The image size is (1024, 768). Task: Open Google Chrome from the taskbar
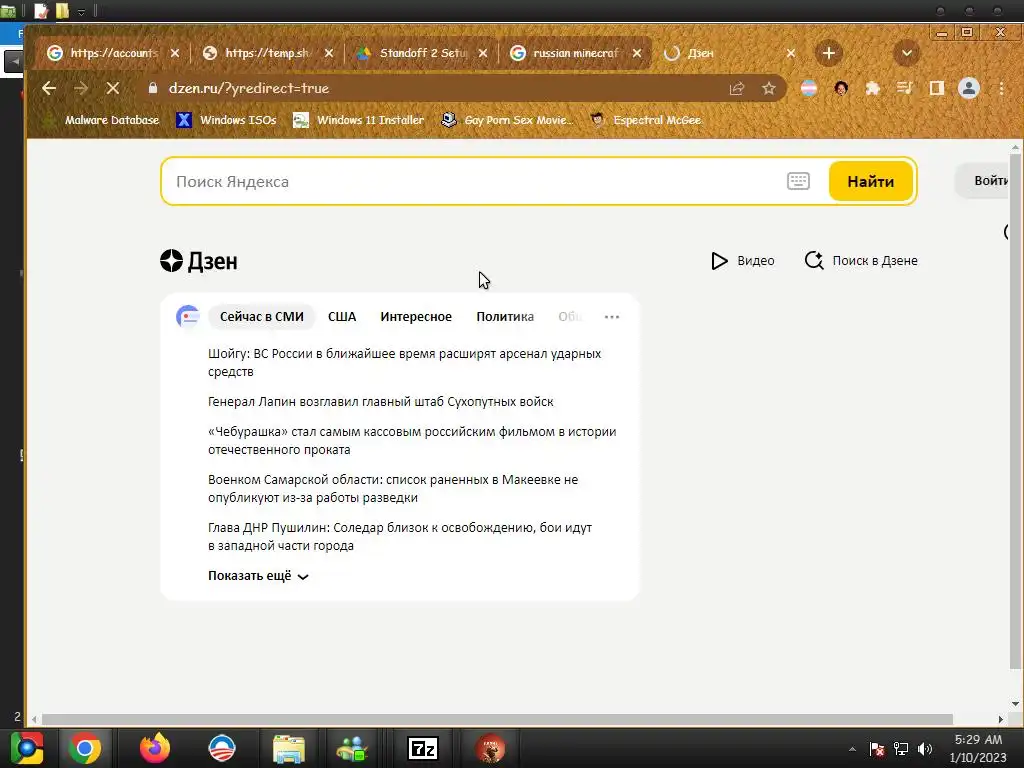(85, 748)
